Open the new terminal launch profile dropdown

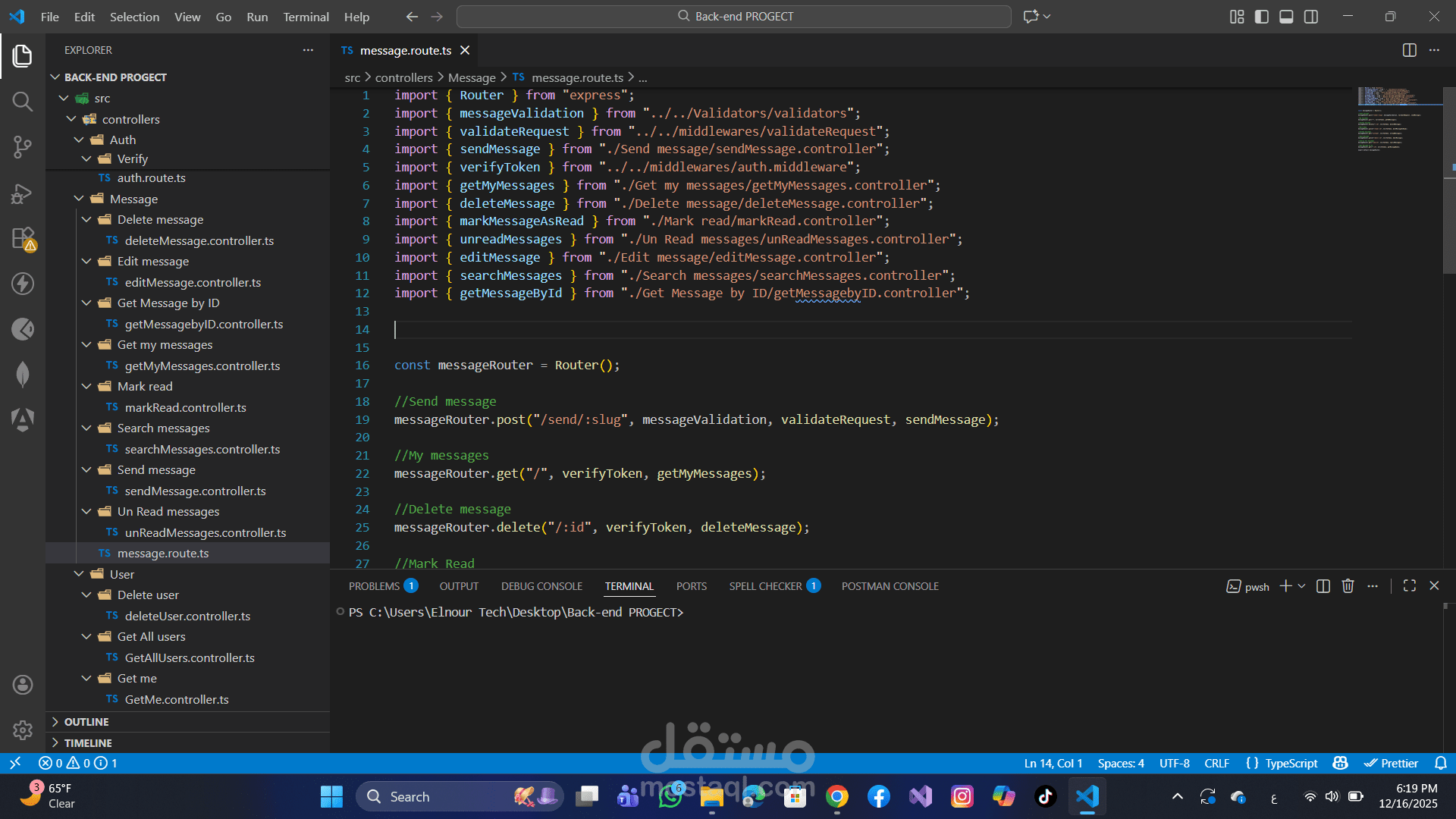pos(1302,586)
